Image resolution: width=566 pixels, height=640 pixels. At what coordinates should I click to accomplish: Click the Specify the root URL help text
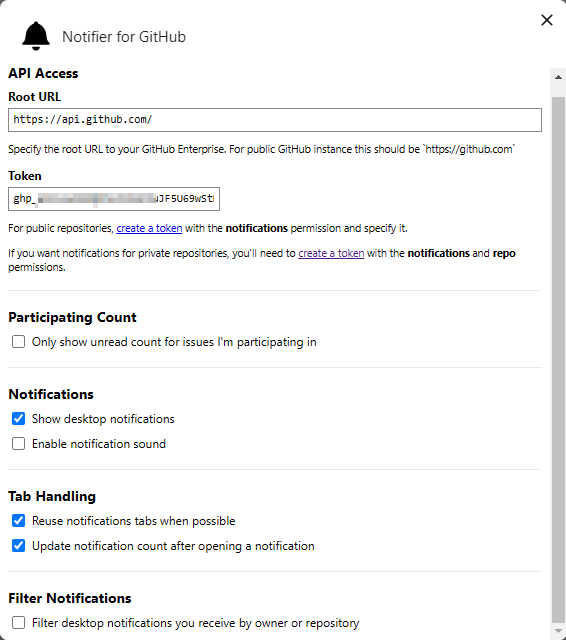pyautogui.click(x=262, y=149)
